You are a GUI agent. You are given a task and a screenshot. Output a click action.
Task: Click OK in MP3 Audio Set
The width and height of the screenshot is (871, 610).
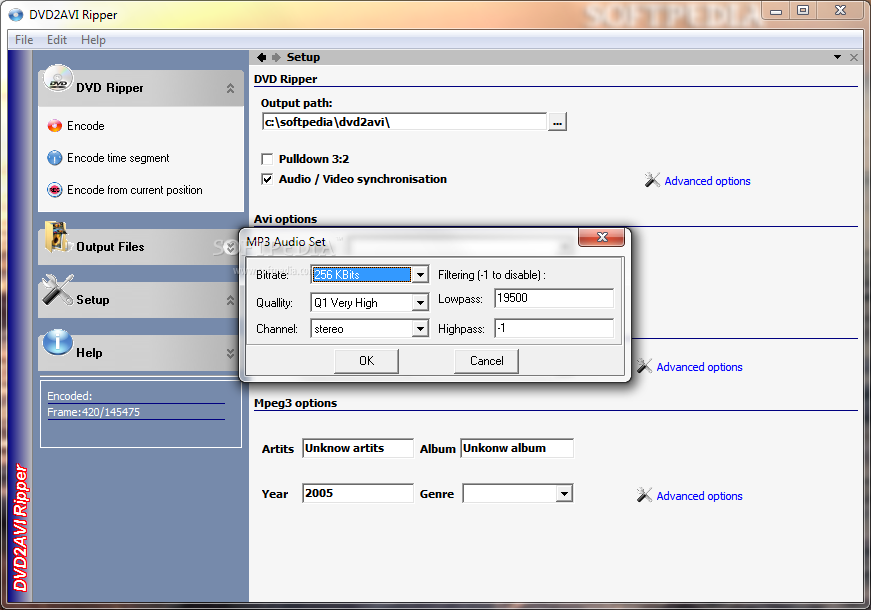point(367,361)
